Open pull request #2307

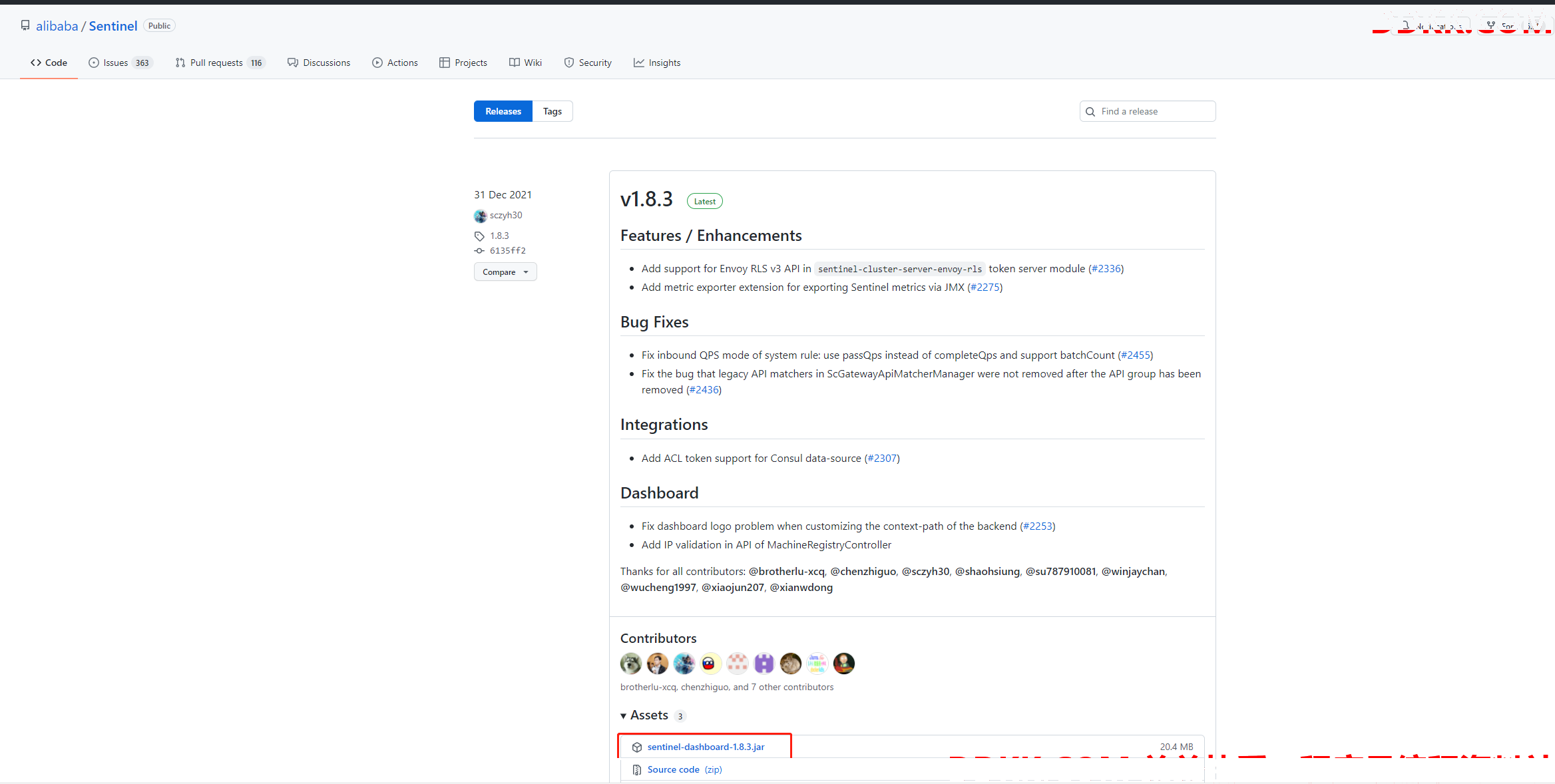click(x=882, y=458)
